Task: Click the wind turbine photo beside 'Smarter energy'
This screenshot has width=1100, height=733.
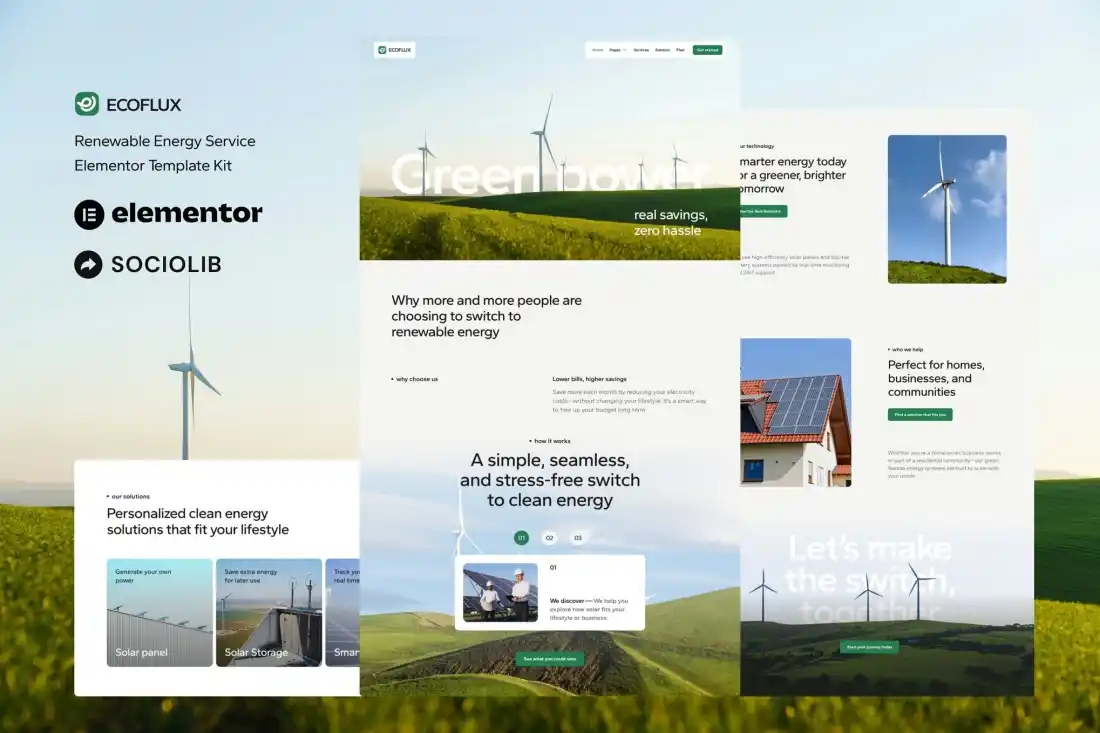Action: (947, 209)
